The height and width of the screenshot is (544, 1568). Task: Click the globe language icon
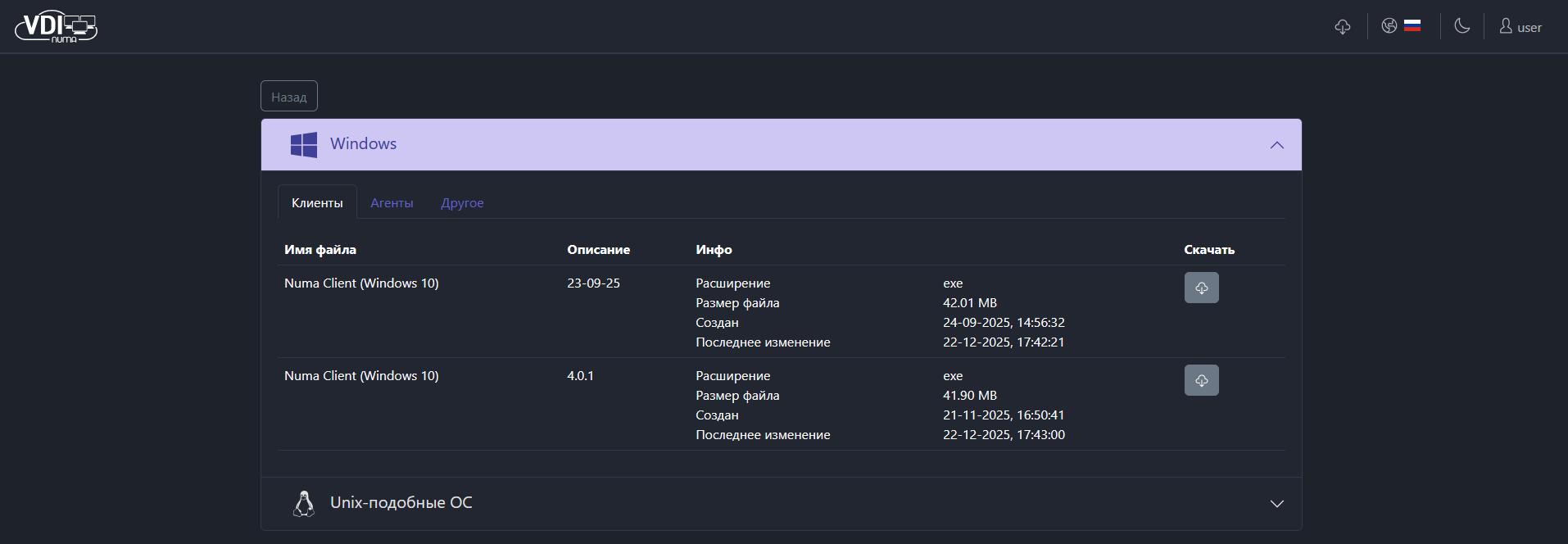coord(1389,26)
